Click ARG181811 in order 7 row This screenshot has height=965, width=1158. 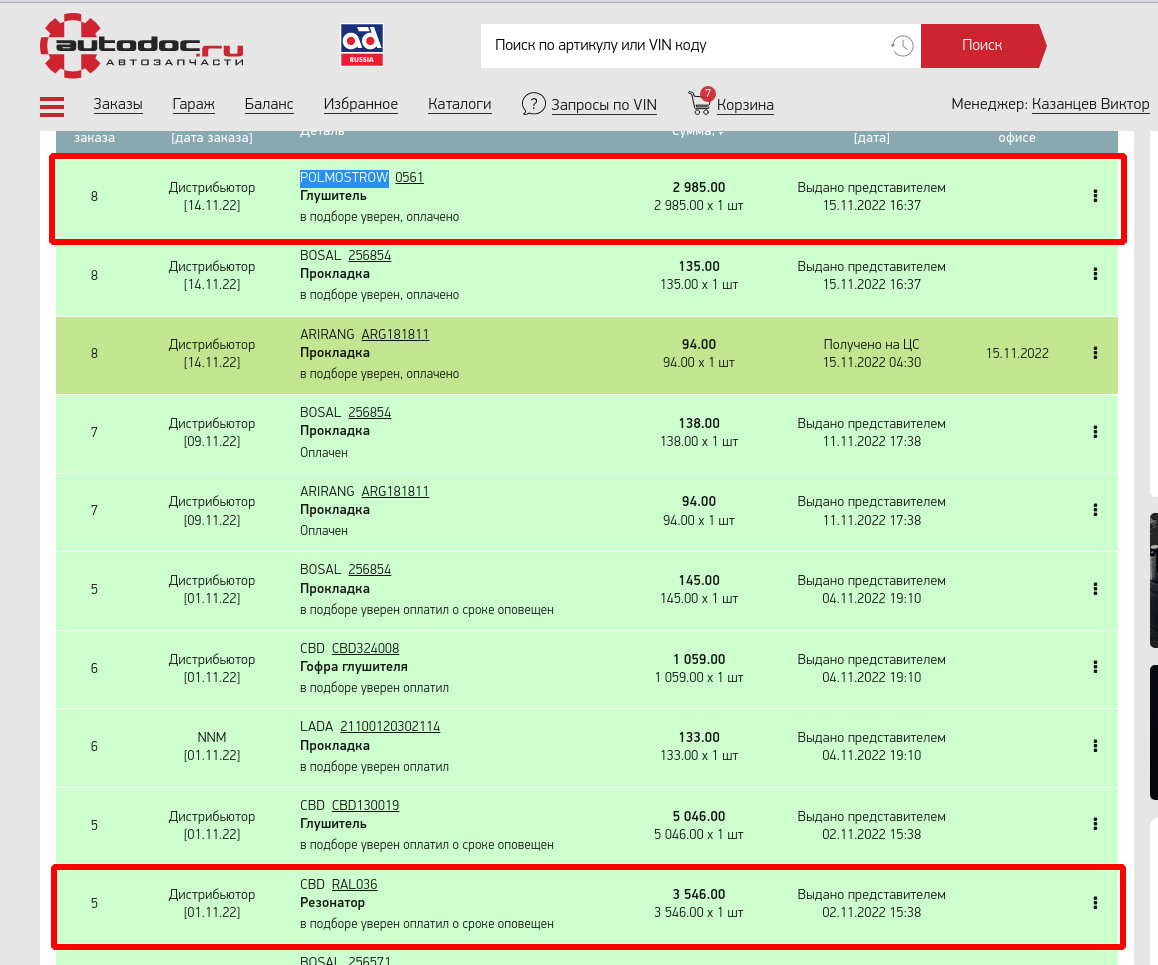395,492
